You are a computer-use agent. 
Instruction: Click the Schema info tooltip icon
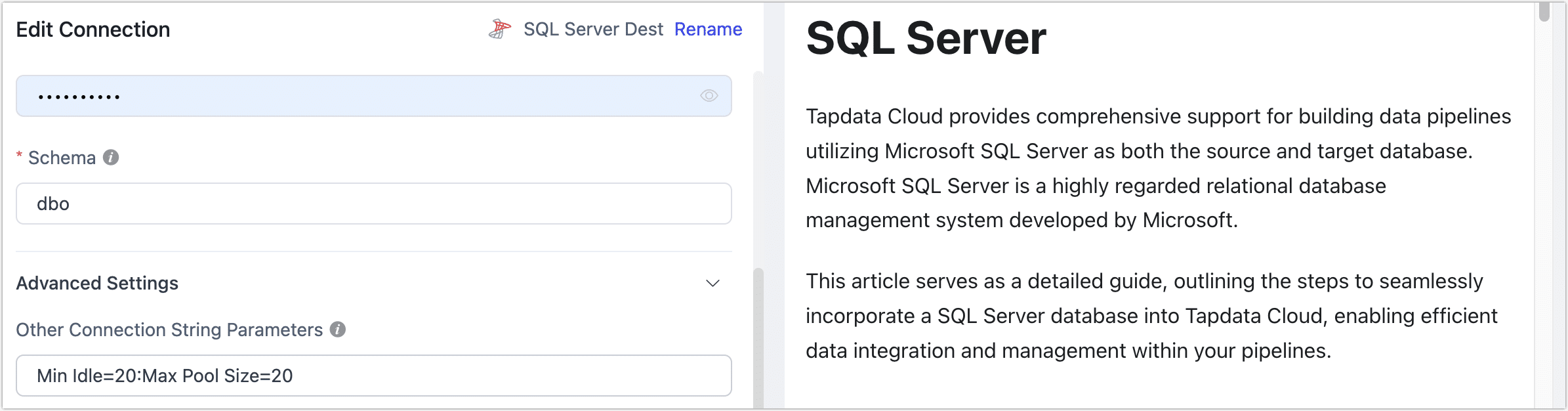(x=111, y=158)
